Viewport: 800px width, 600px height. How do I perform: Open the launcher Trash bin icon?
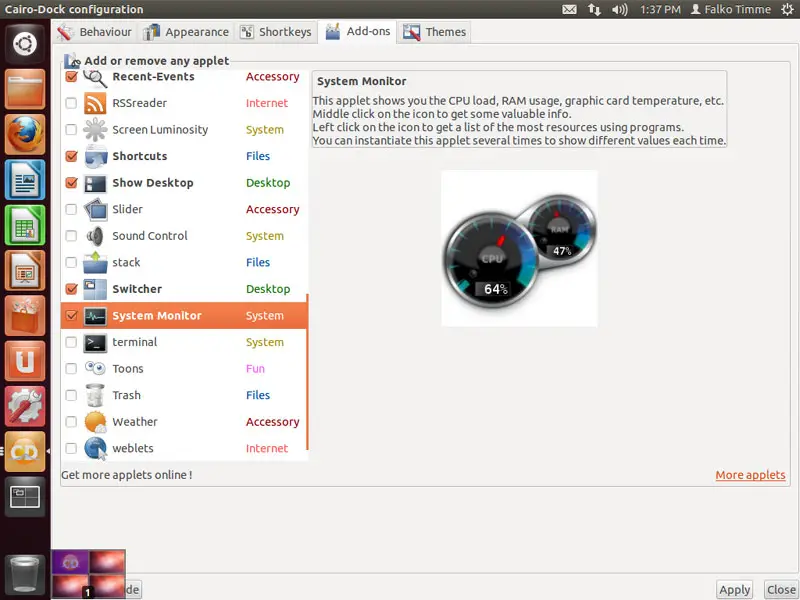(x=25, y=576)
